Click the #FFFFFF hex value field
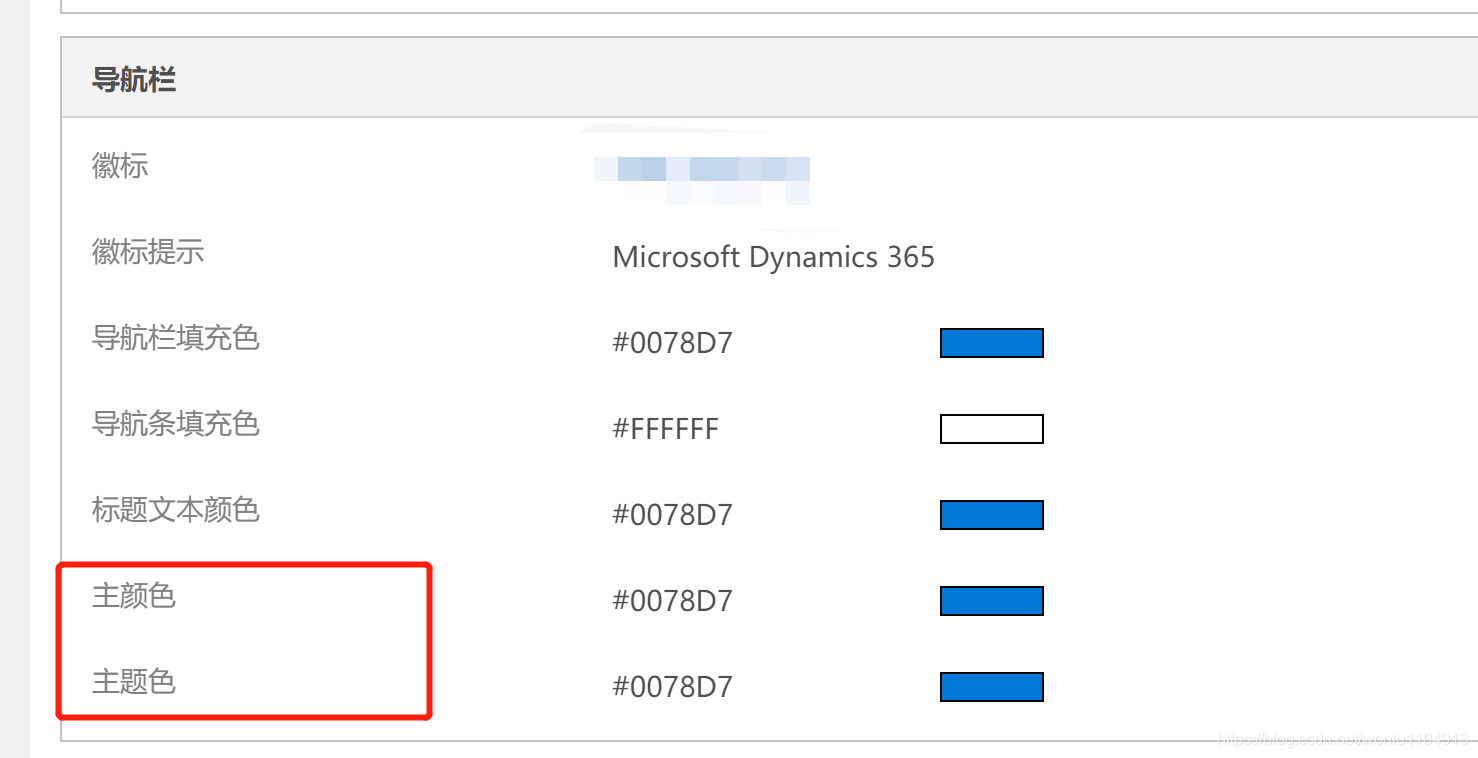Screen dimensions: 1478x758 666,429
